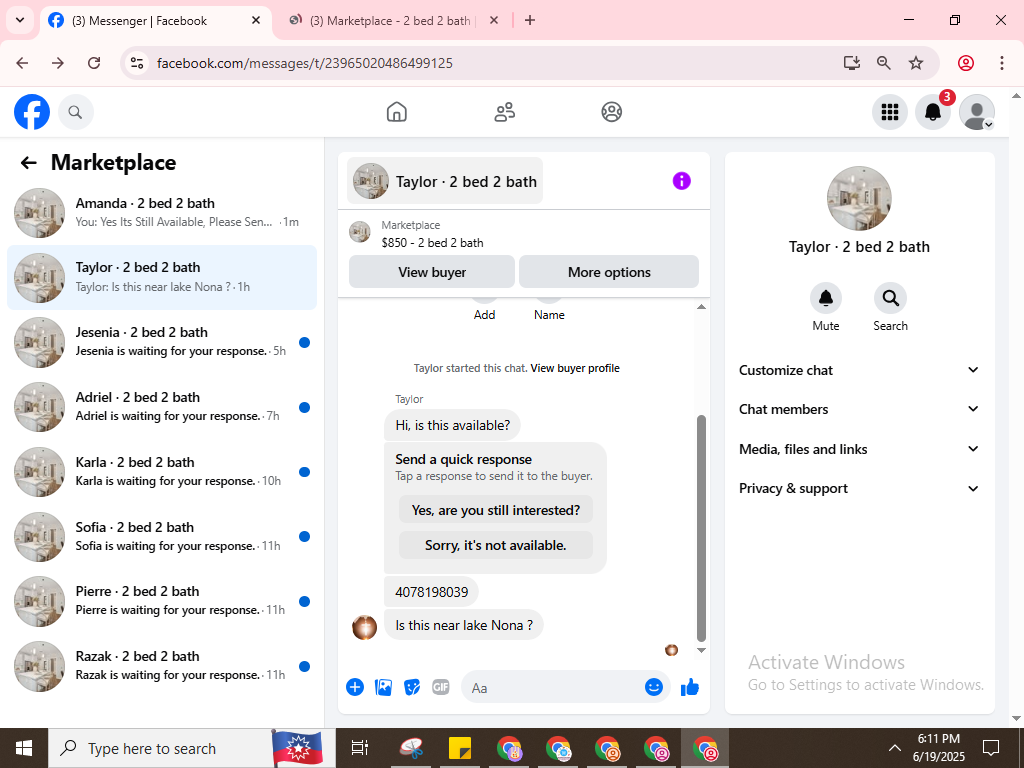Open the Facebook logo home link

point(32,112)
